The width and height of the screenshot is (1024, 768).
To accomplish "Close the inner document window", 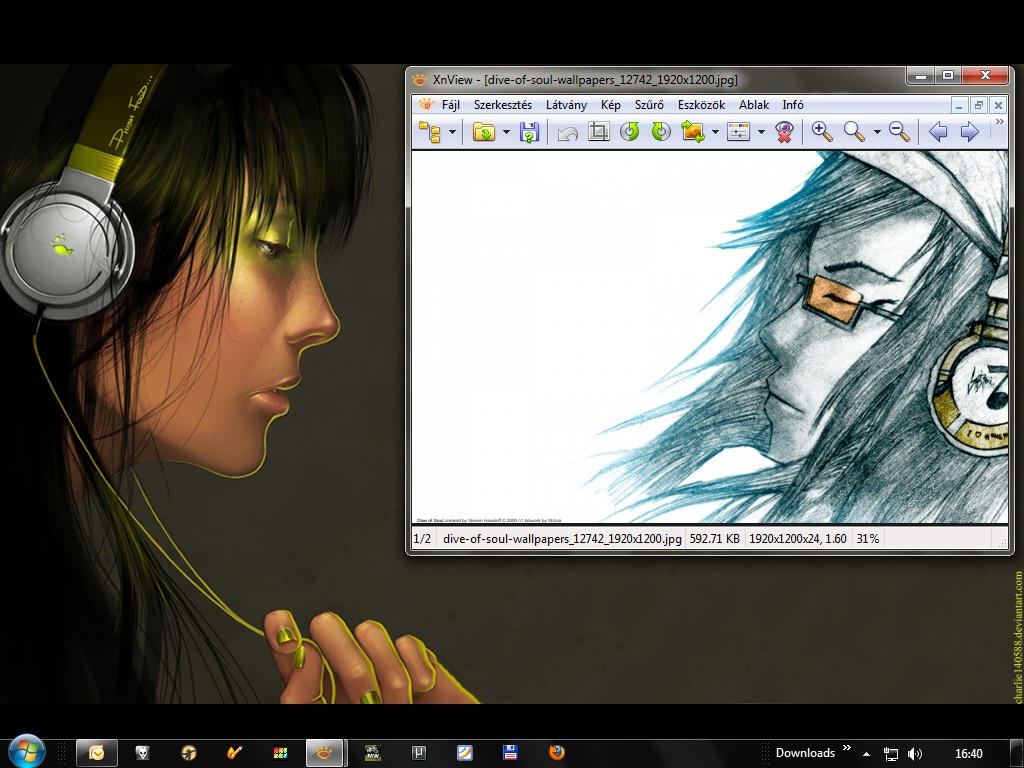I will pyautogui.click(x=998, y=104).
